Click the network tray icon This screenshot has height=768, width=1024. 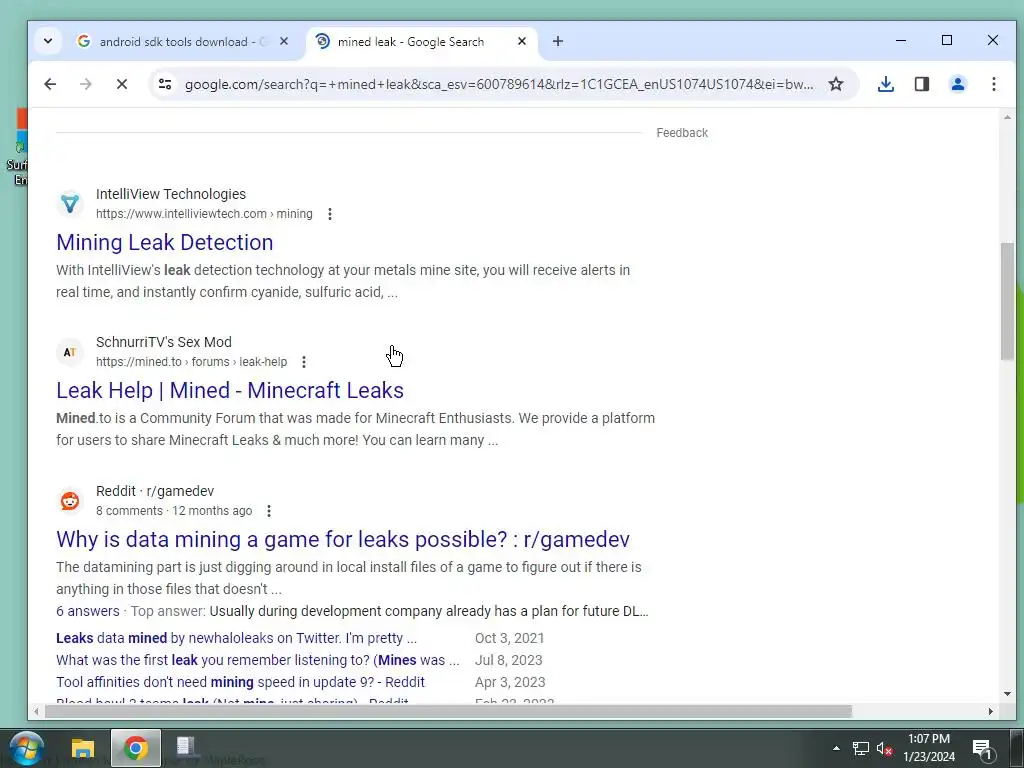point(861,748)
